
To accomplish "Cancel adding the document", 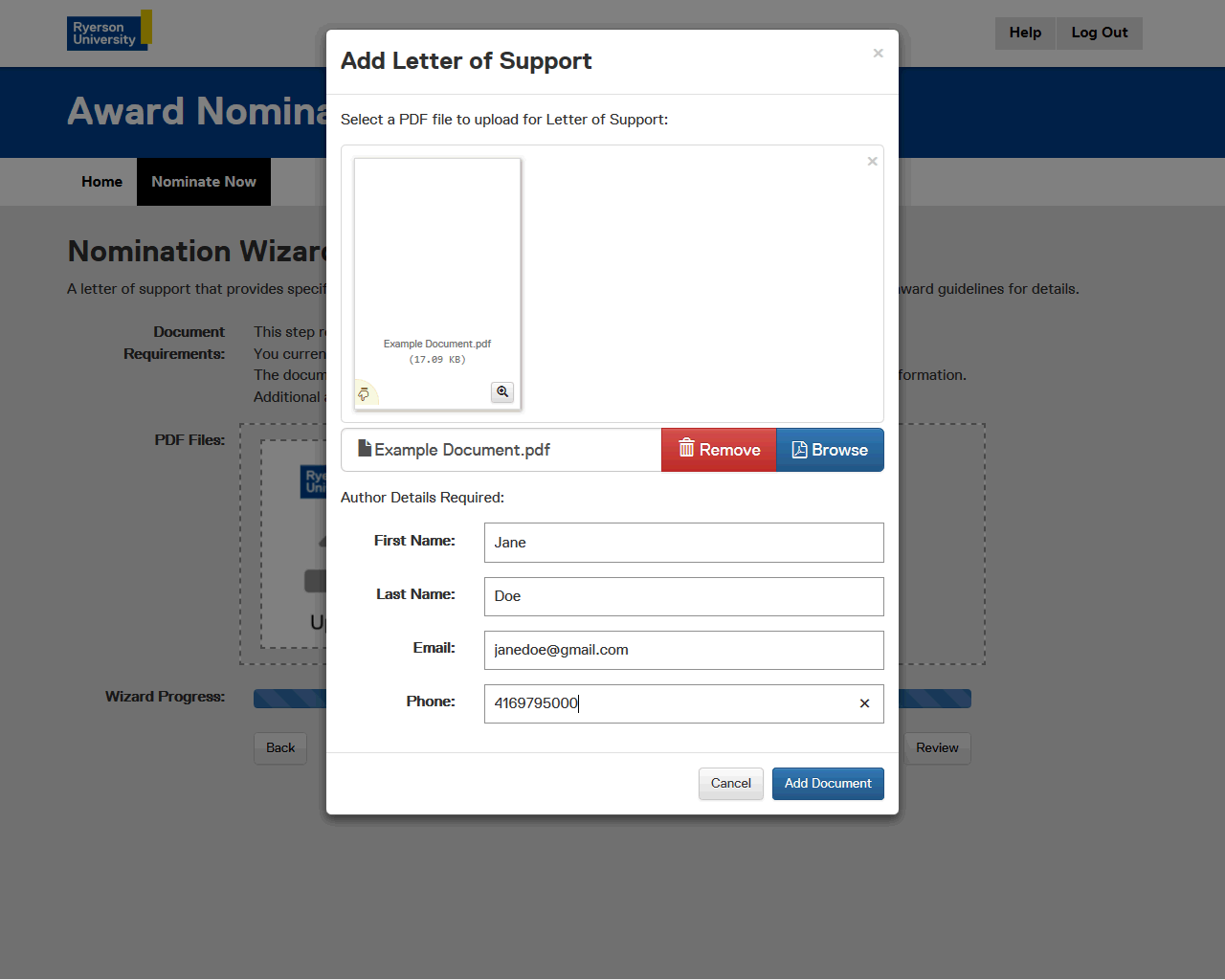I will [x=730, y=784].
